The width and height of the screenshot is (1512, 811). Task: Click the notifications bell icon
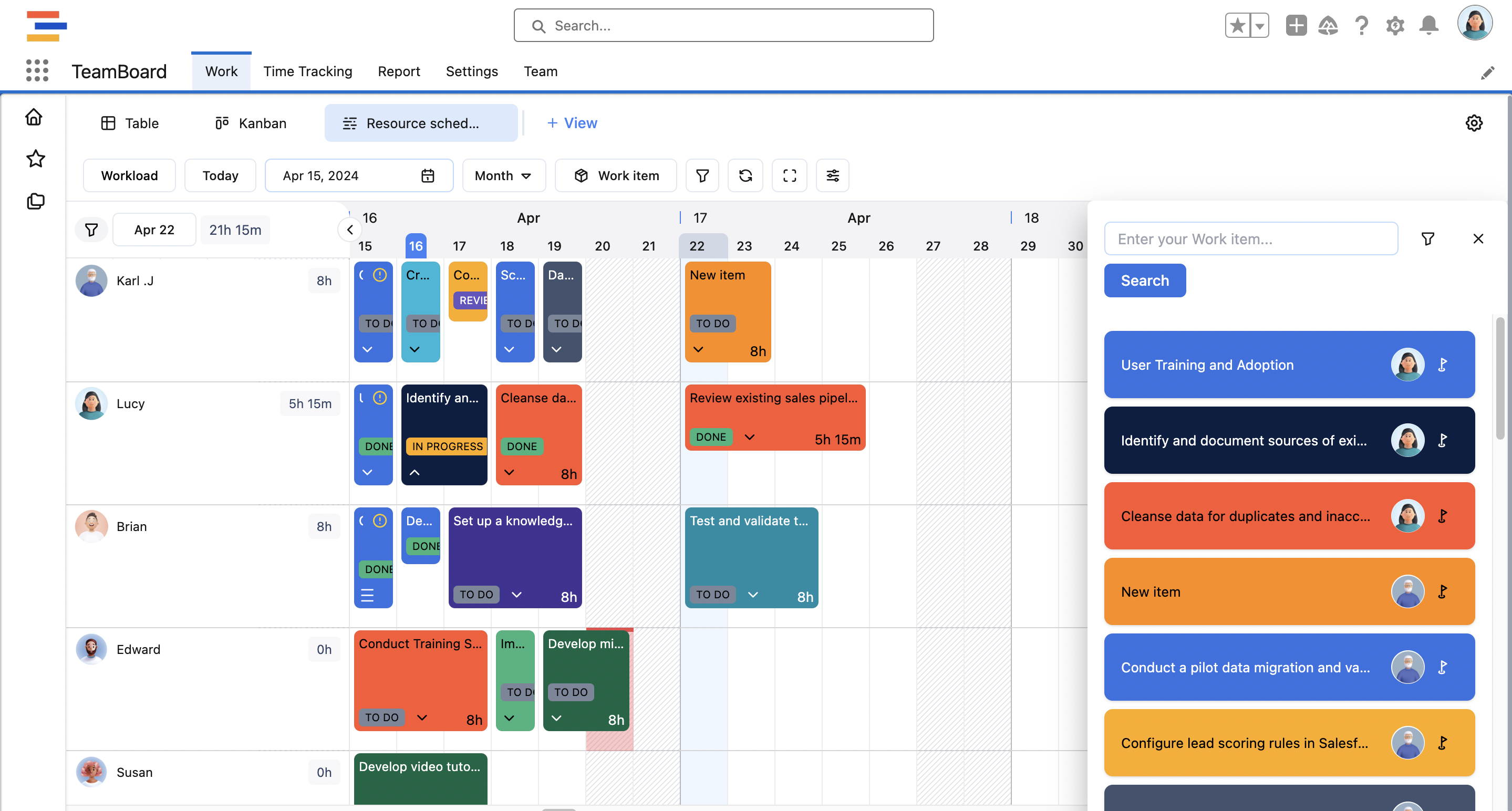[1428, 26]
